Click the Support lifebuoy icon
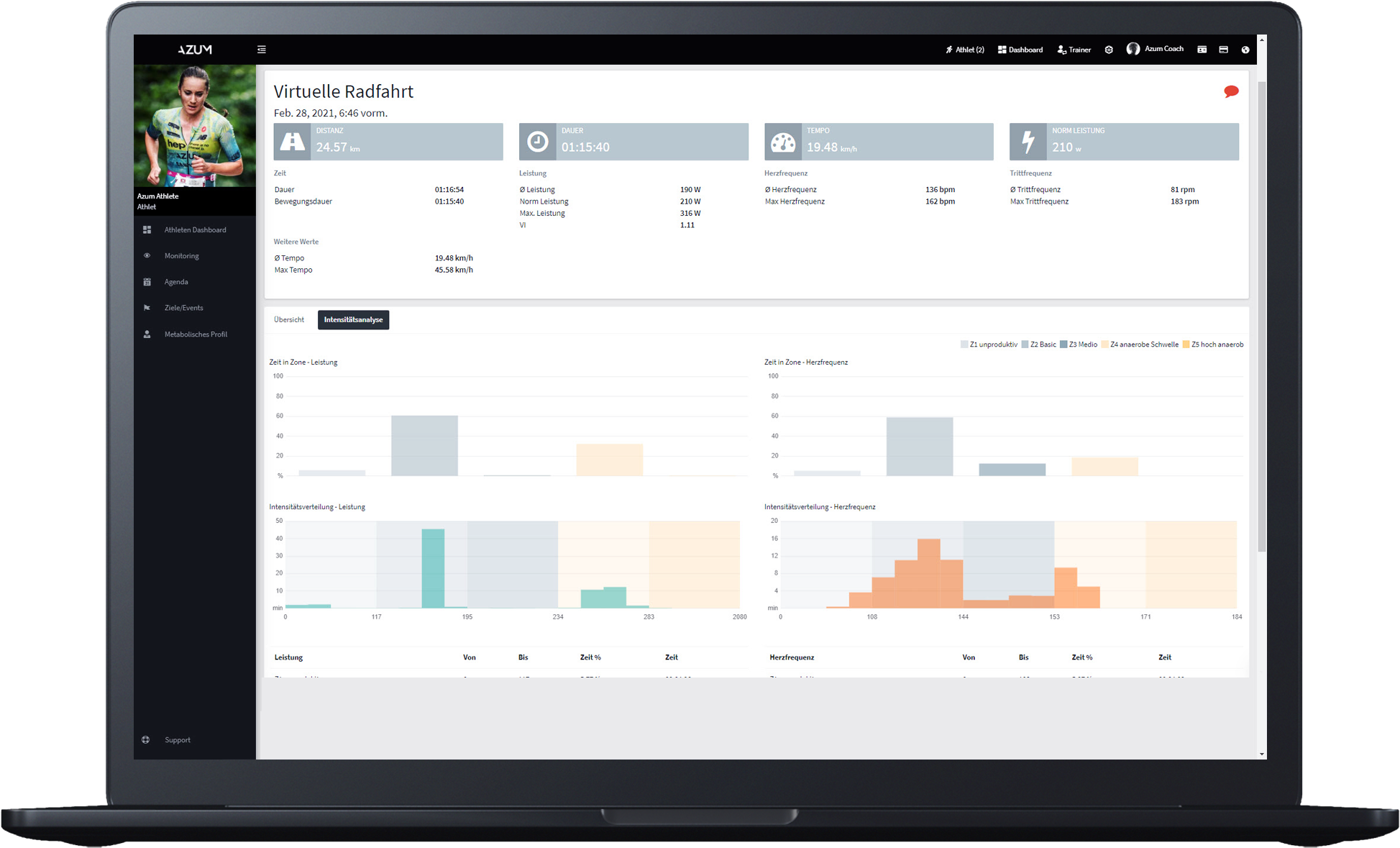The width and height of the screenshot is (1400, 848). point(146,739)
